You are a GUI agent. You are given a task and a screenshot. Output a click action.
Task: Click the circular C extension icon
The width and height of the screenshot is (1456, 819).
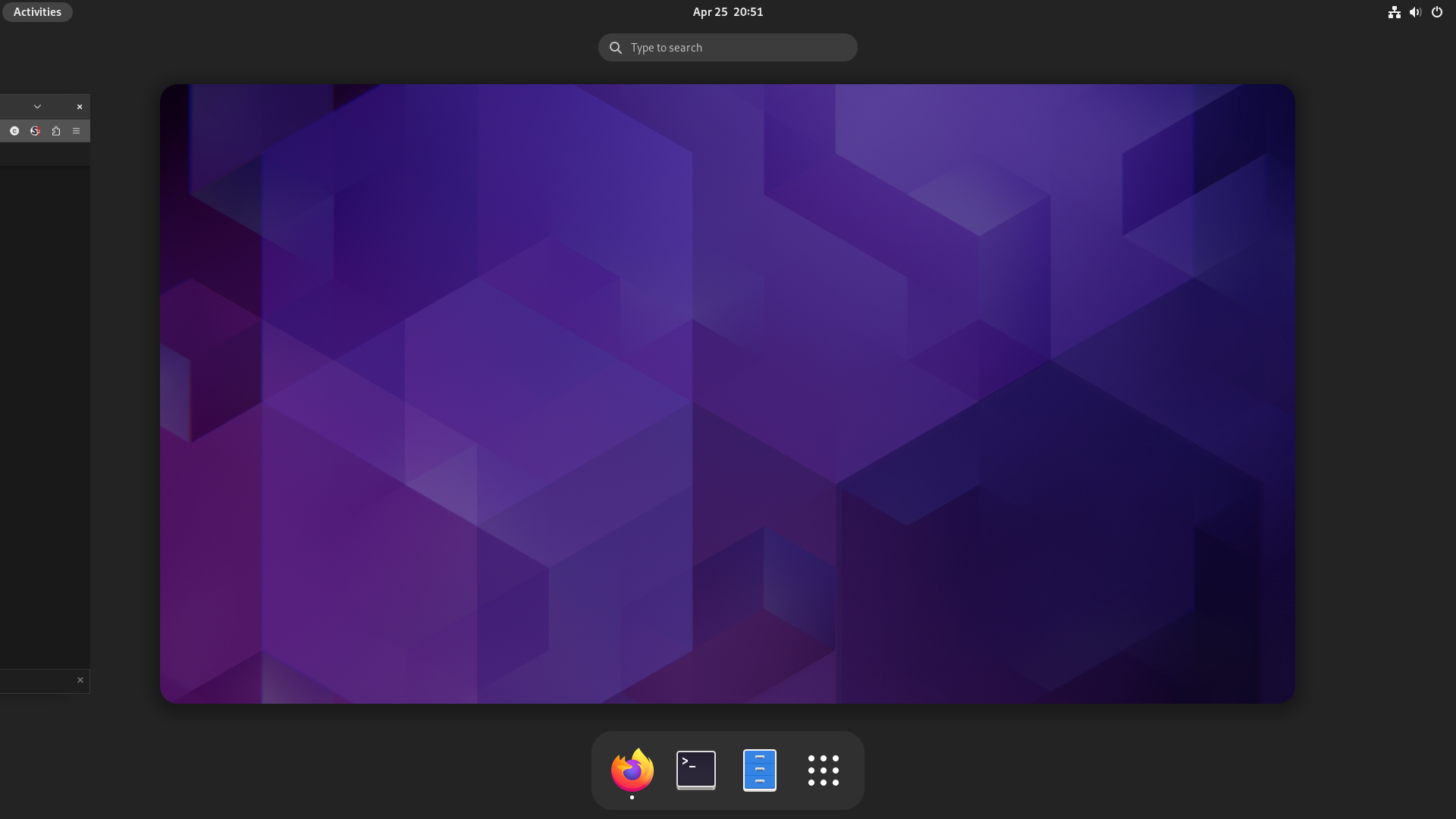(x=14, y=131)
